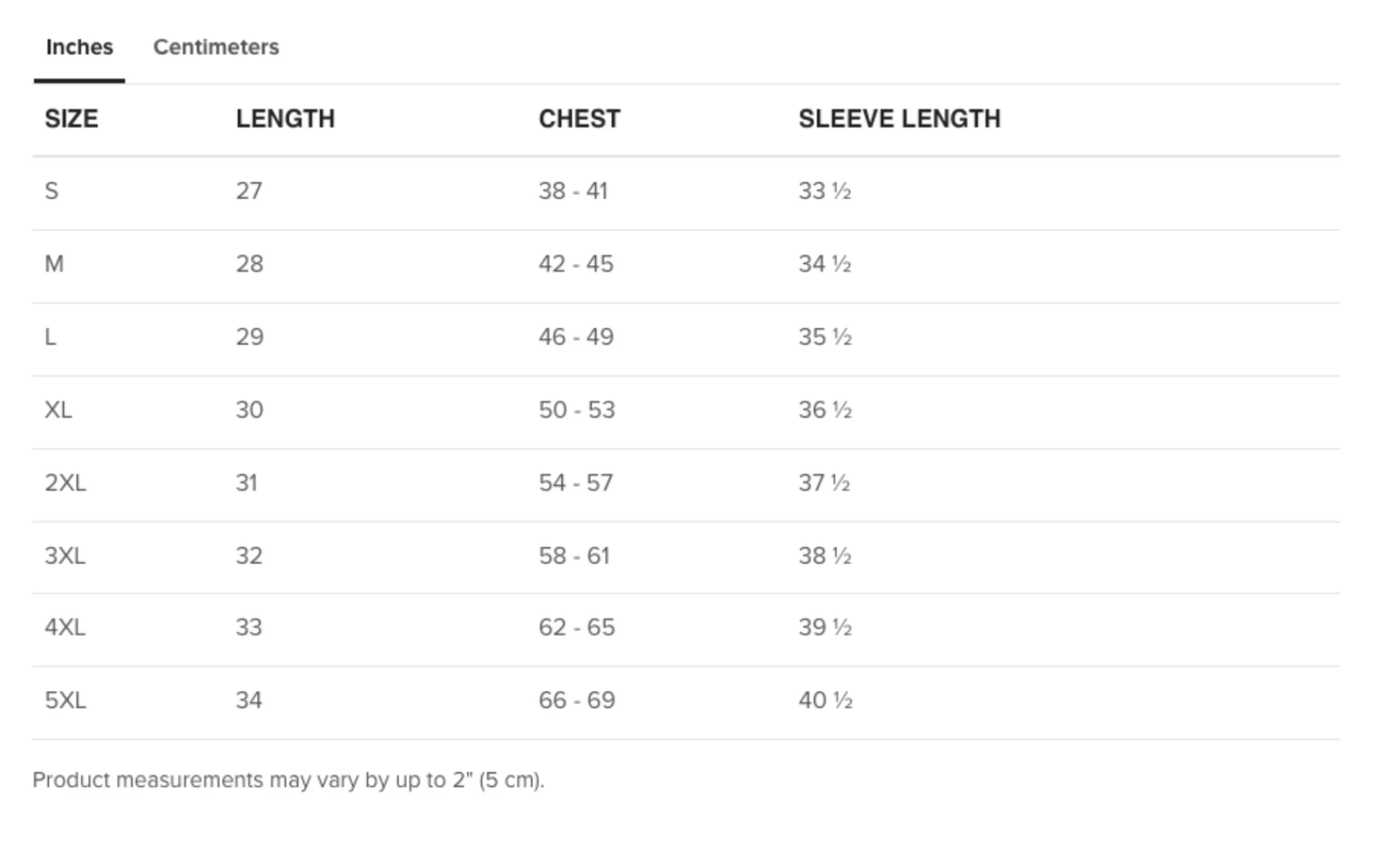Click the 66 - 69 chest cell

(x=577, y=700)
